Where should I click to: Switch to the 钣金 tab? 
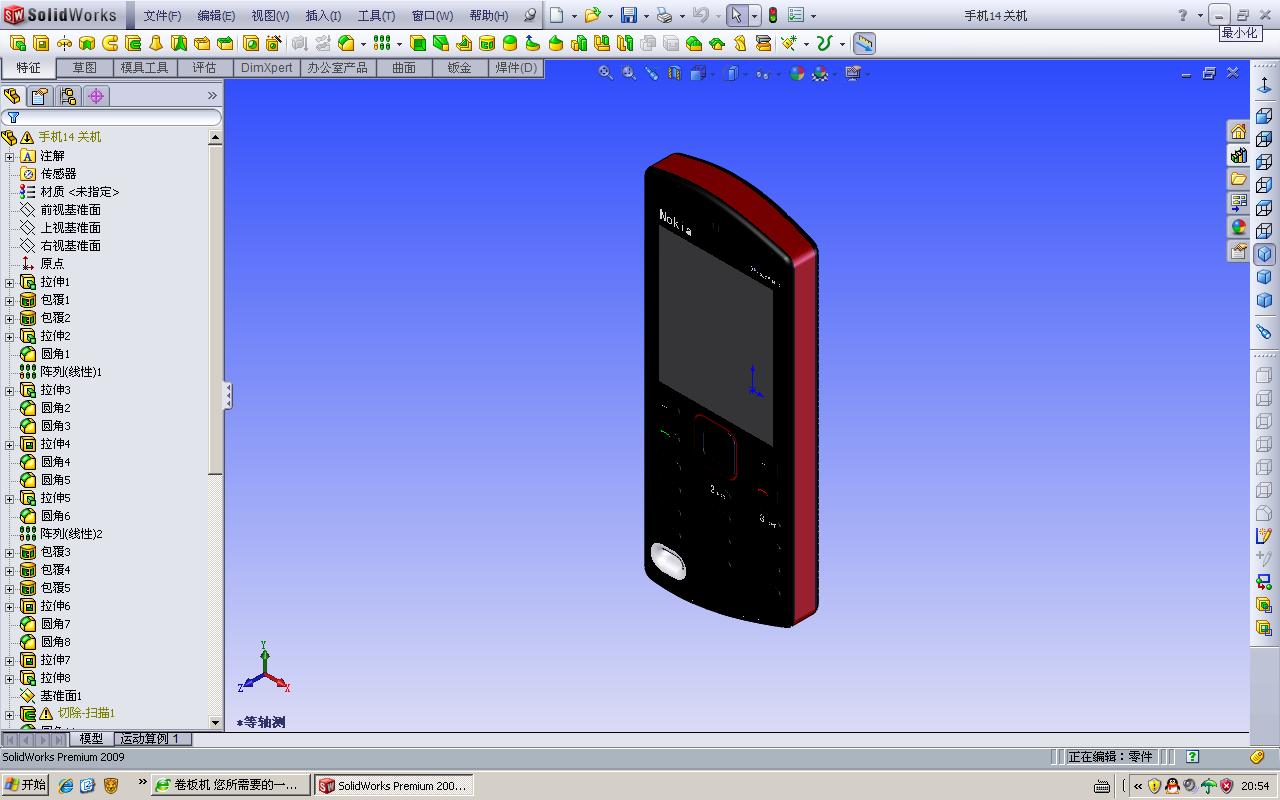(459, 68)
